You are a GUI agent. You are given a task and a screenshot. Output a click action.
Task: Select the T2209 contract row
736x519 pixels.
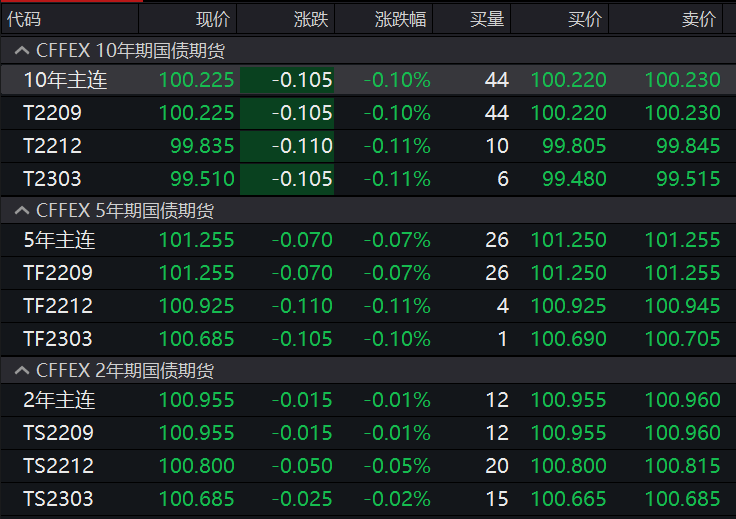coord(52,113)
